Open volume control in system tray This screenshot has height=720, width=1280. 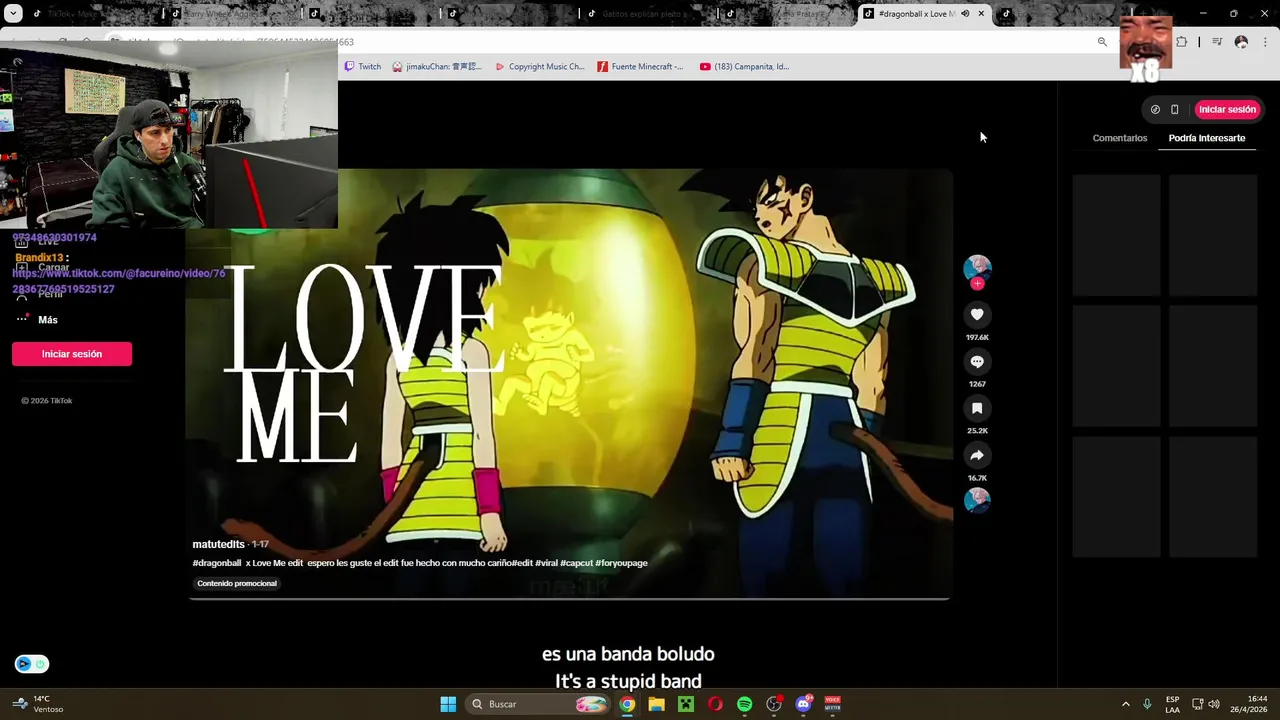pyautogui.click(x=1214, y=704)
